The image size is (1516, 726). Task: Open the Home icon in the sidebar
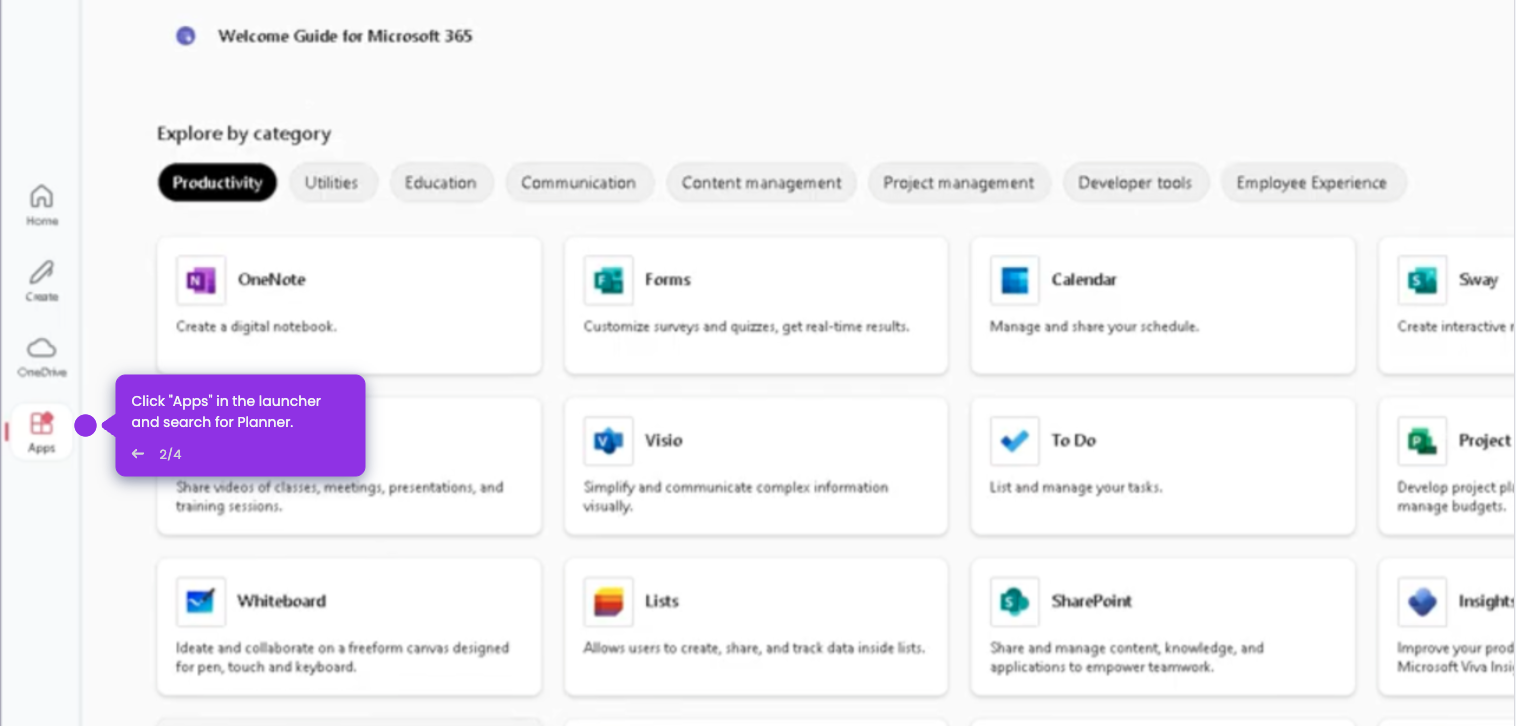coord(41,196)
